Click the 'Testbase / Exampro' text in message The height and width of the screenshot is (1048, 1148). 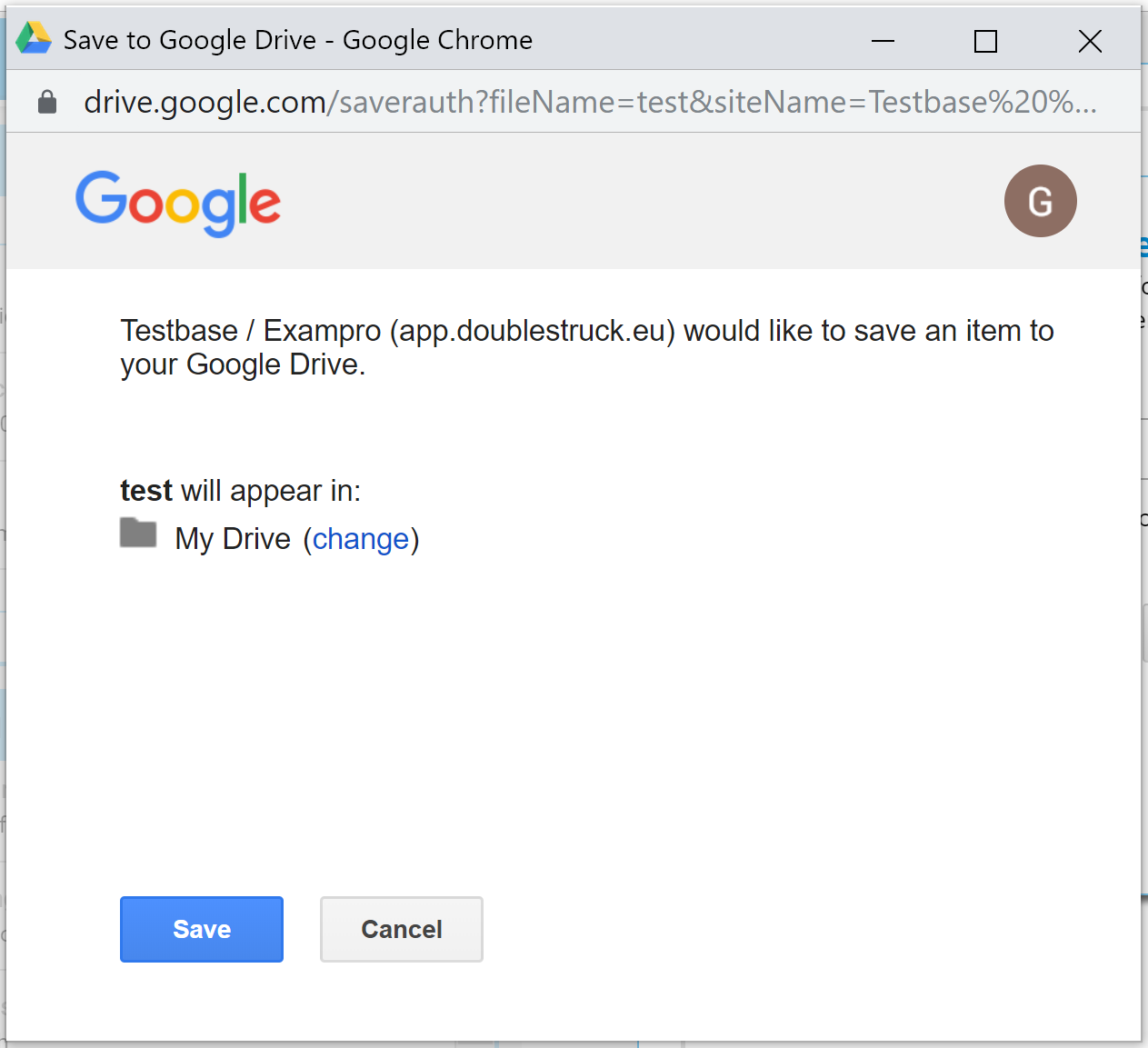(x=250, y=331)
